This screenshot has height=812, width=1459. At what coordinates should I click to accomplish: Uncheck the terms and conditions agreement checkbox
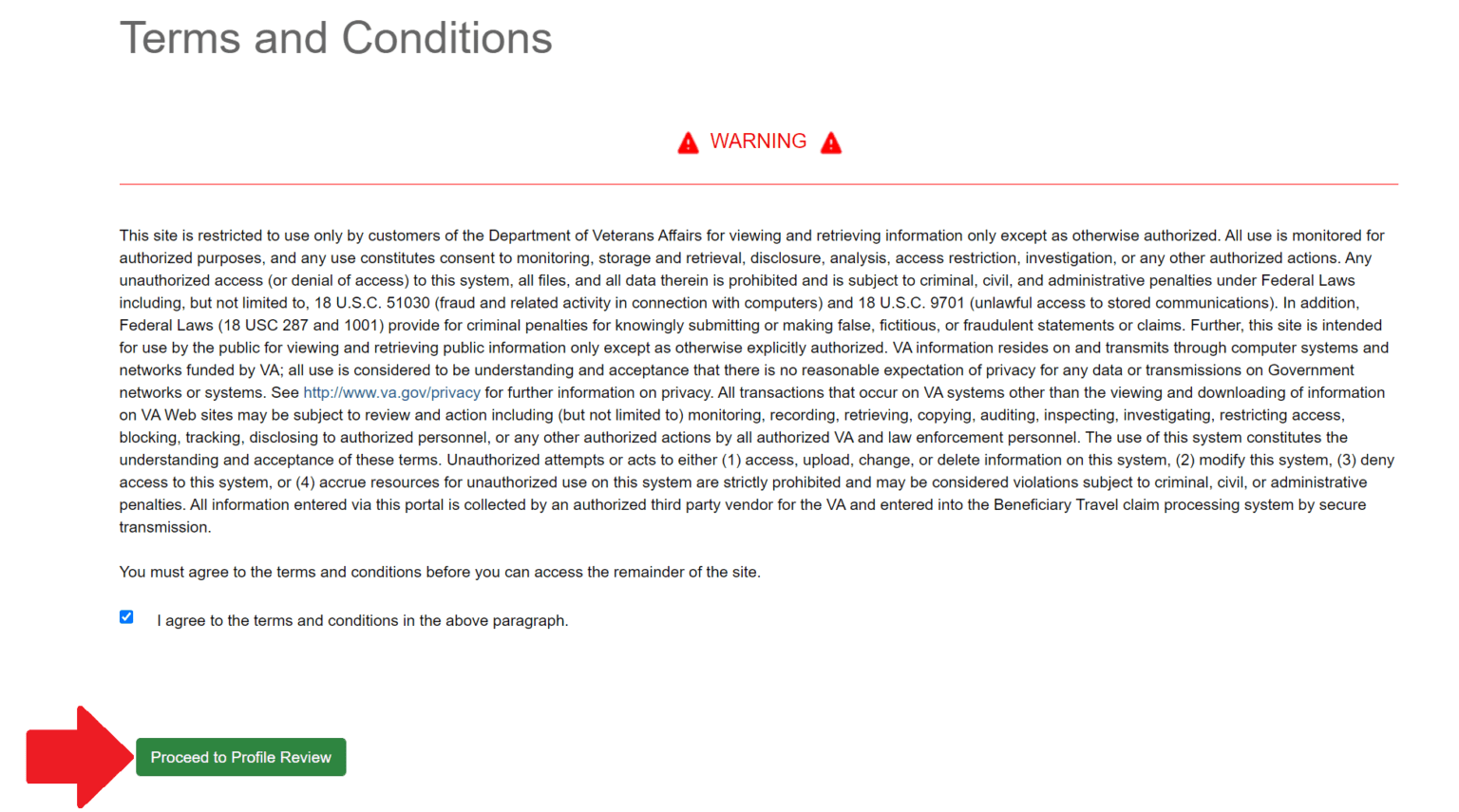[x=126, y=616]
